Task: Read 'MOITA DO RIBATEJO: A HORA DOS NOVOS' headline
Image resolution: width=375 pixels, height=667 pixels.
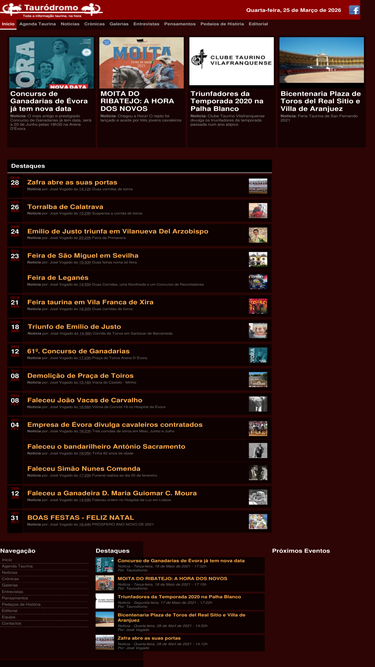Action: point(137,101)
